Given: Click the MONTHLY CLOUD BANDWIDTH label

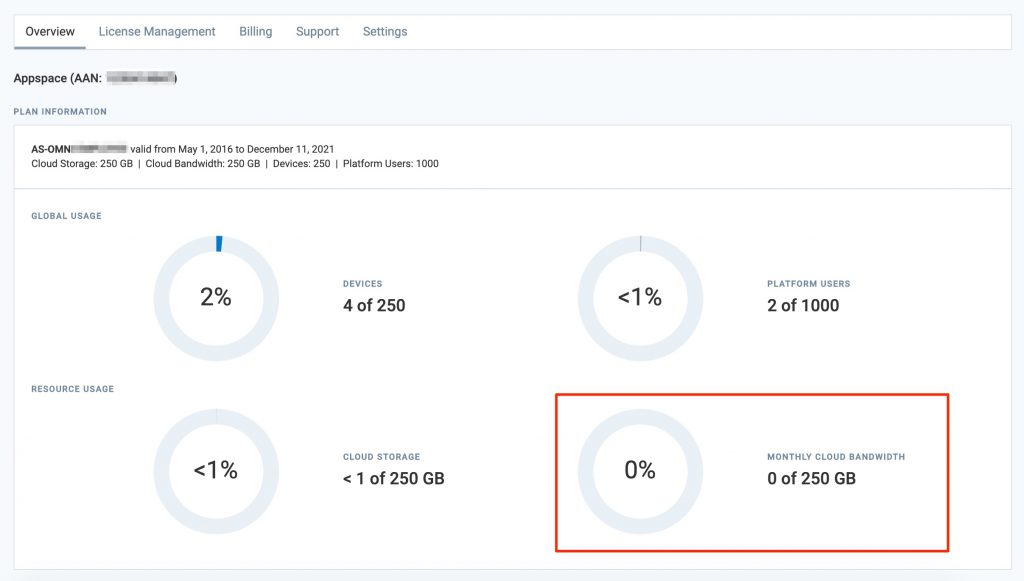Looking at the screenshot, I should tap(836, 457).
